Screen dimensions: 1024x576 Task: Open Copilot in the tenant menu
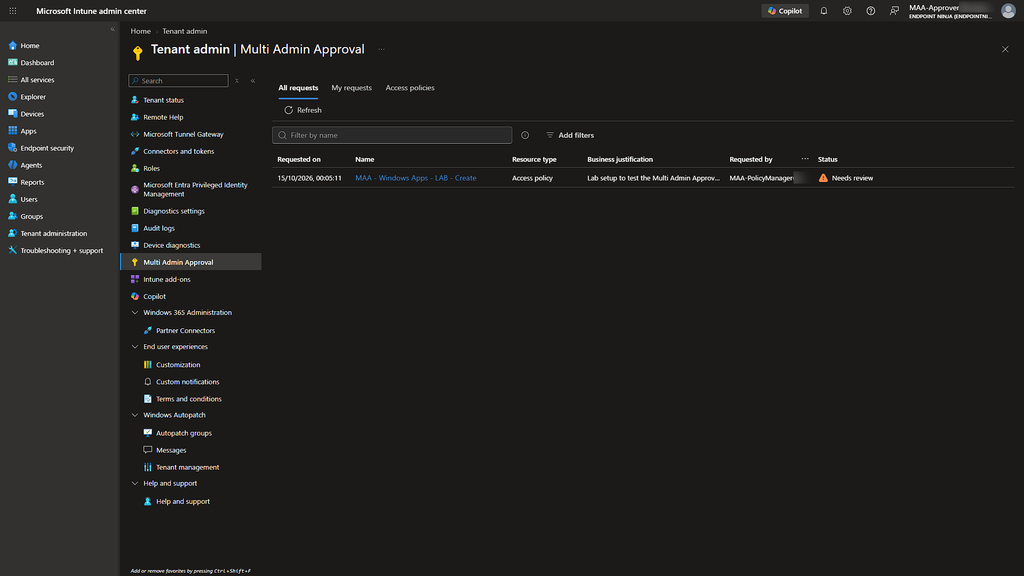tap(154, 296)
